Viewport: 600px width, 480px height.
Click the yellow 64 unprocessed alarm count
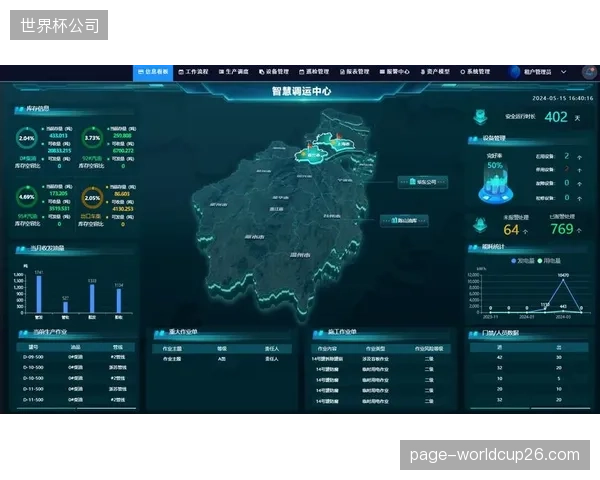[511, 230]
